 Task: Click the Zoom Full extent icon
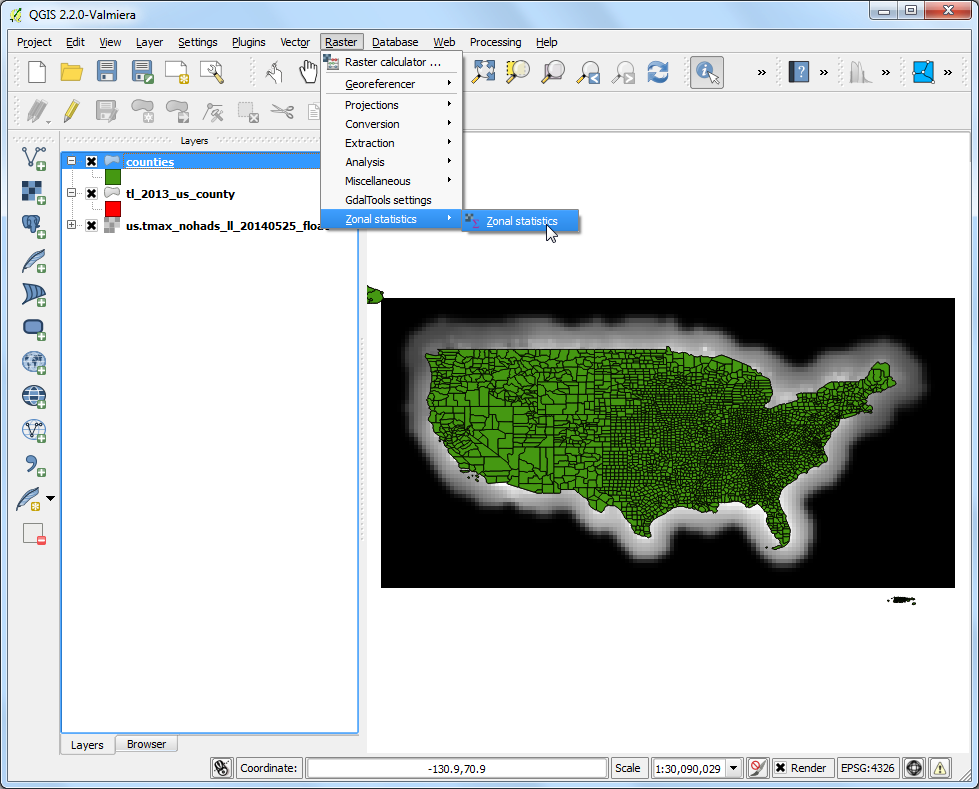[483, 72]
